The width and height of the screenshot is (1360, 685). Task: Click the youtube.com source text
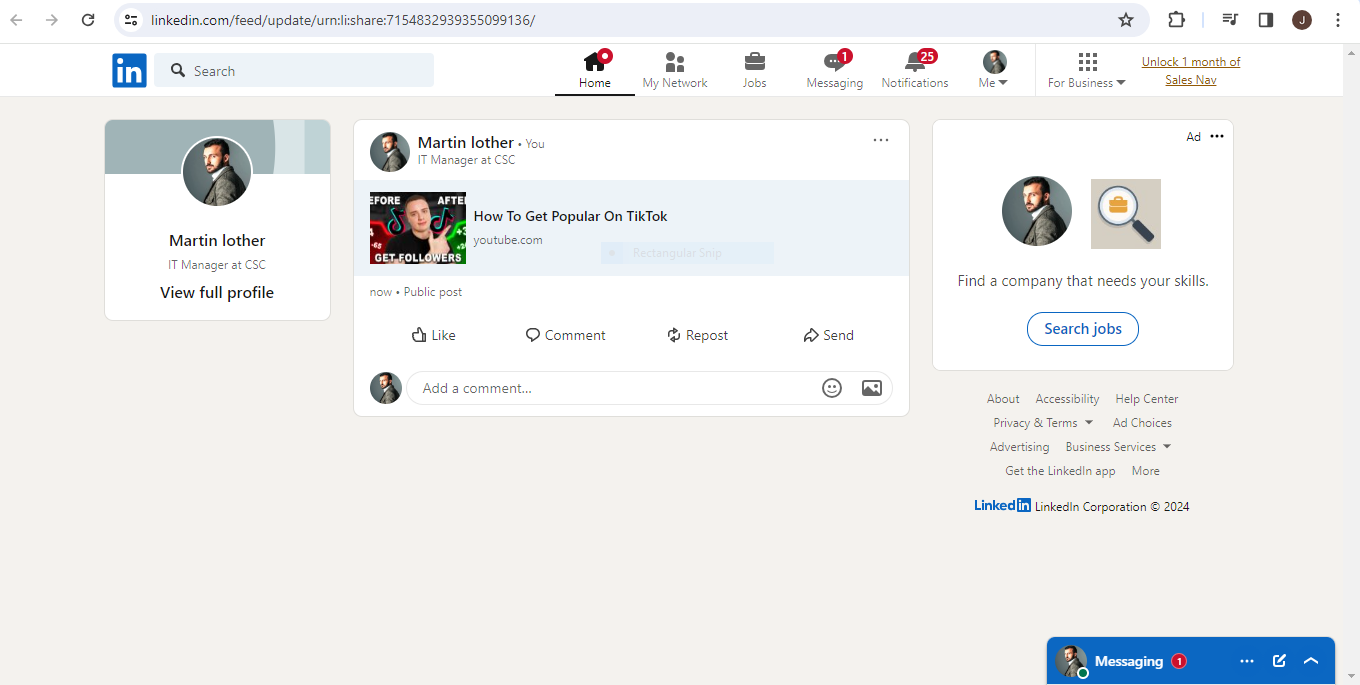(508, 240)
